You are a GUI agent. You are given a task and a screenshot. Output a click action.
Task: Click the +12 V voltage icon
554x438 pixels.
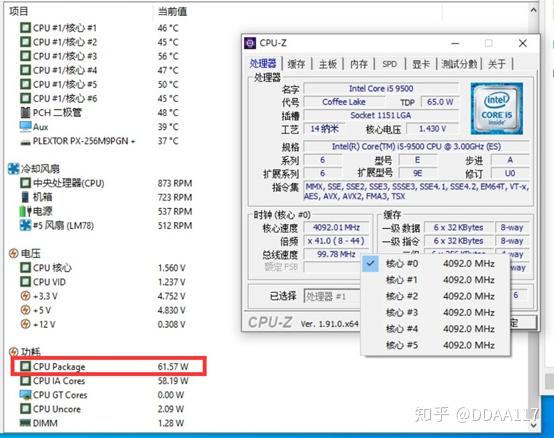point(25,324)
